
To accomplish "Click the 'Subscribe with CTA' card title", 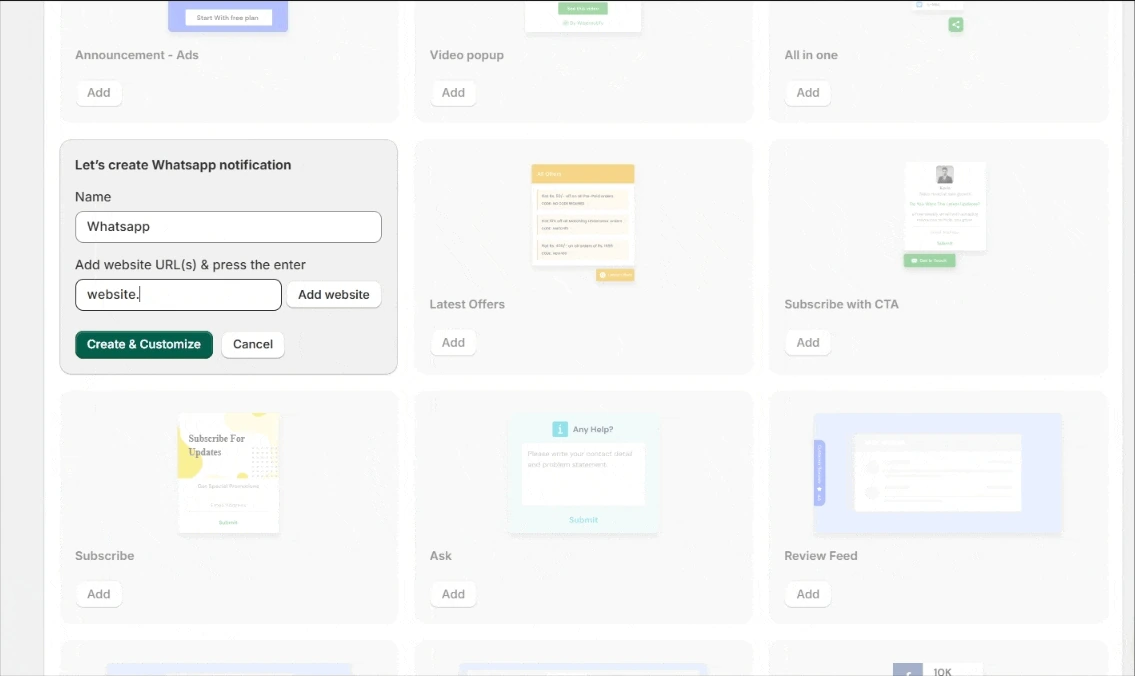I will [841, 305].
